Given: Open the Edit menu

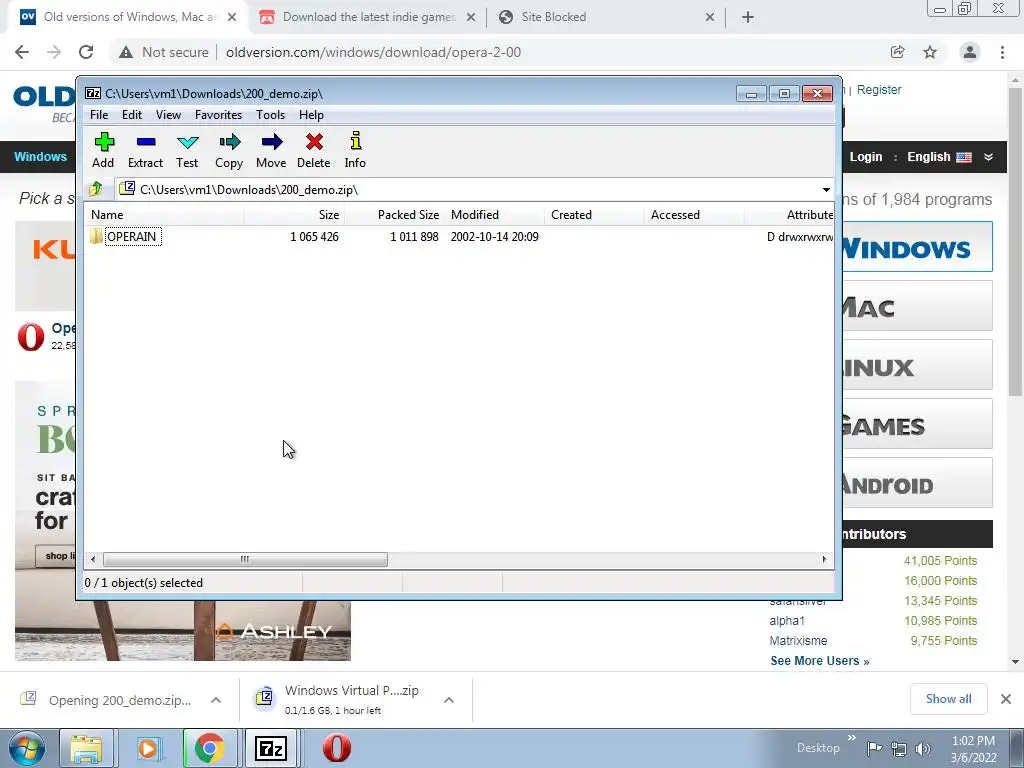Looking at the screenshot, I should point(132,115).
